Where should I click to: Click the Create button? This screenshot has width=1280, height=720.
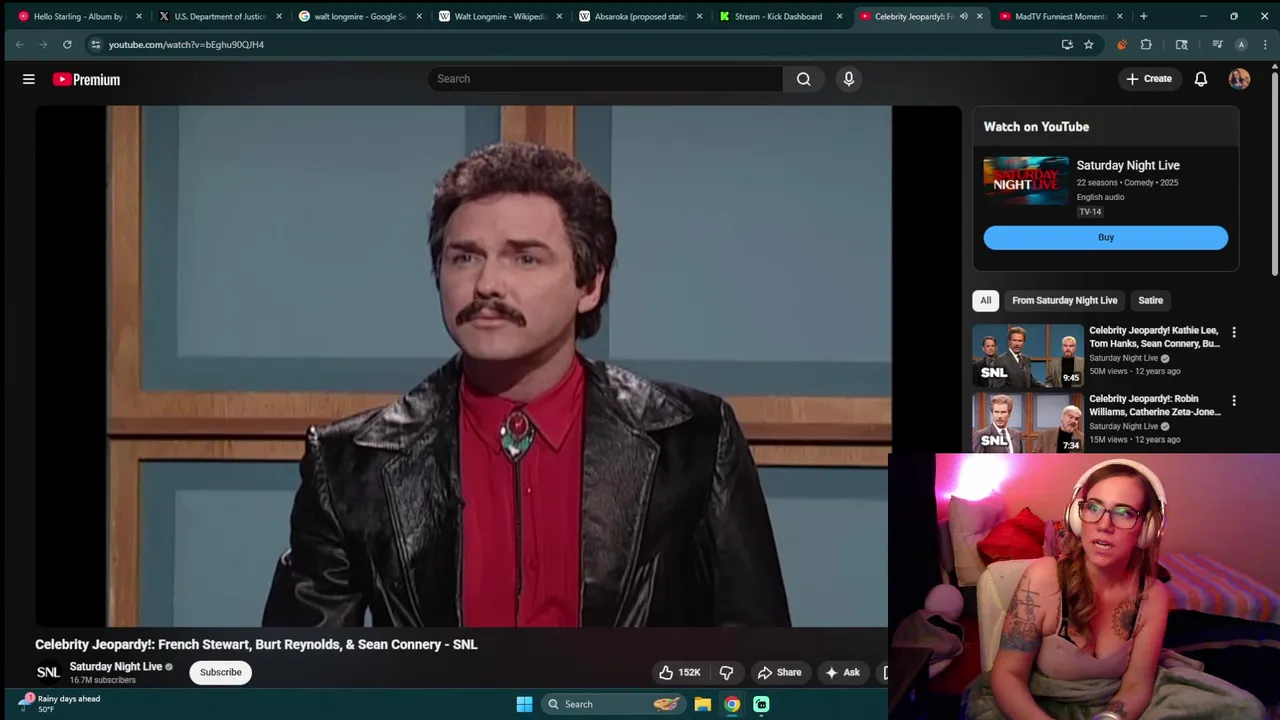click(1149, 79)
